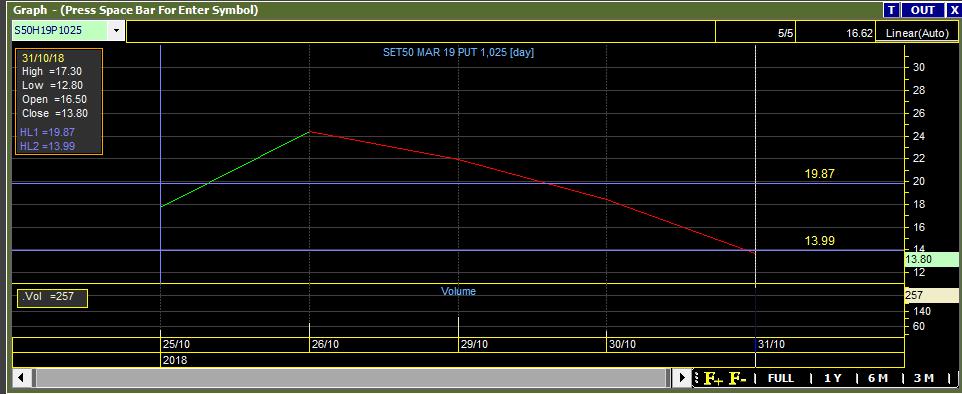Click the 13.99 horizontal line label
Image resolution: width=962 pixels, height=394 pixels.
tap(820, 241)
